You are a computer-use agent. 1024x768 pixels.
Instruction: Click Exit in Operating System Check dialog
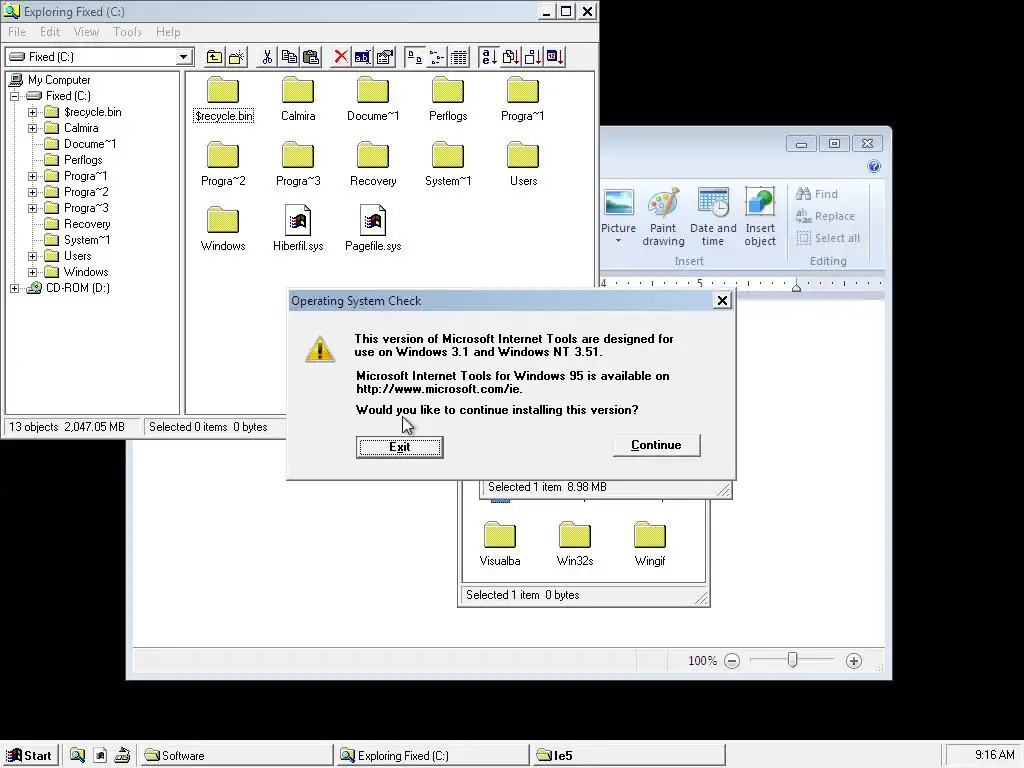coord(400,447)
